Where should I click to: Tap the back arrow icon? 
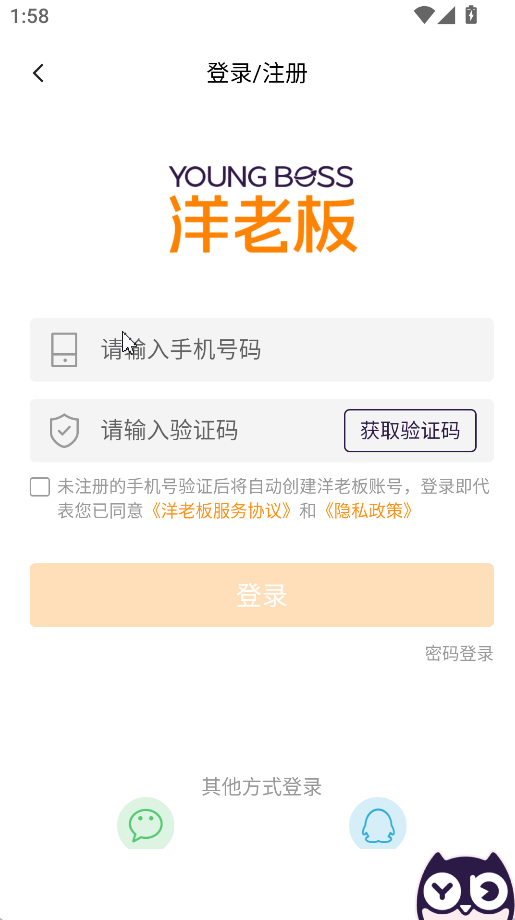(x=38, y=73)
